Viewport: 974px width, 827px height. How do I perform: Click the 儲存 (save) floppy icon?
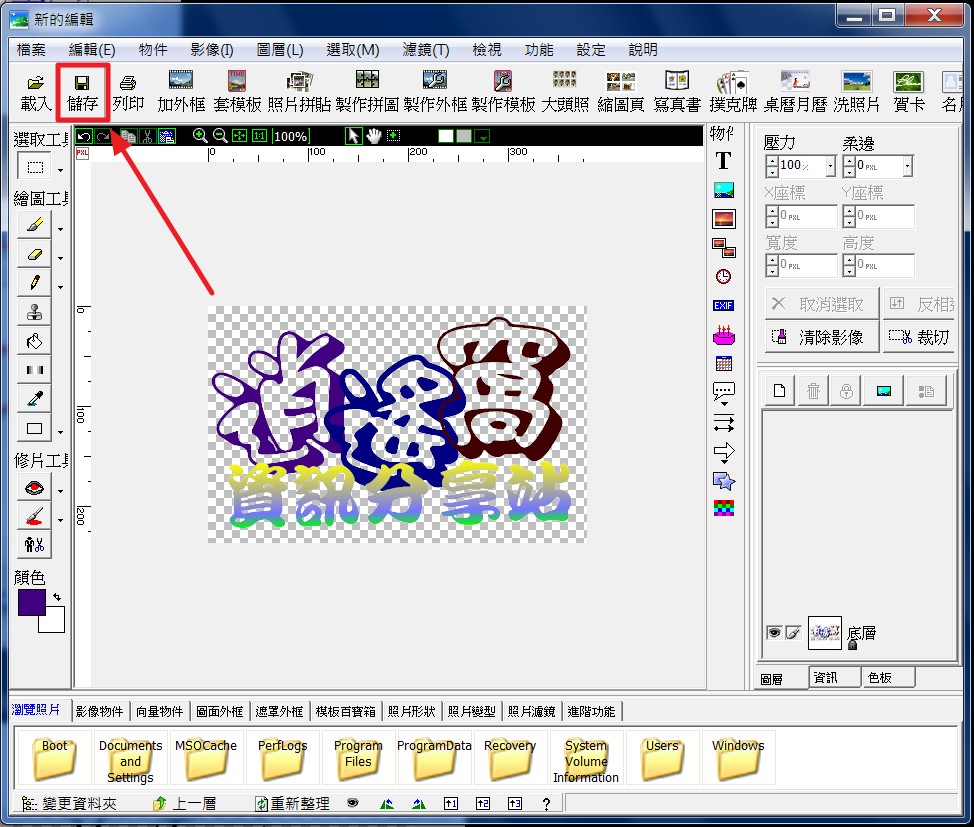pos(82,93)
